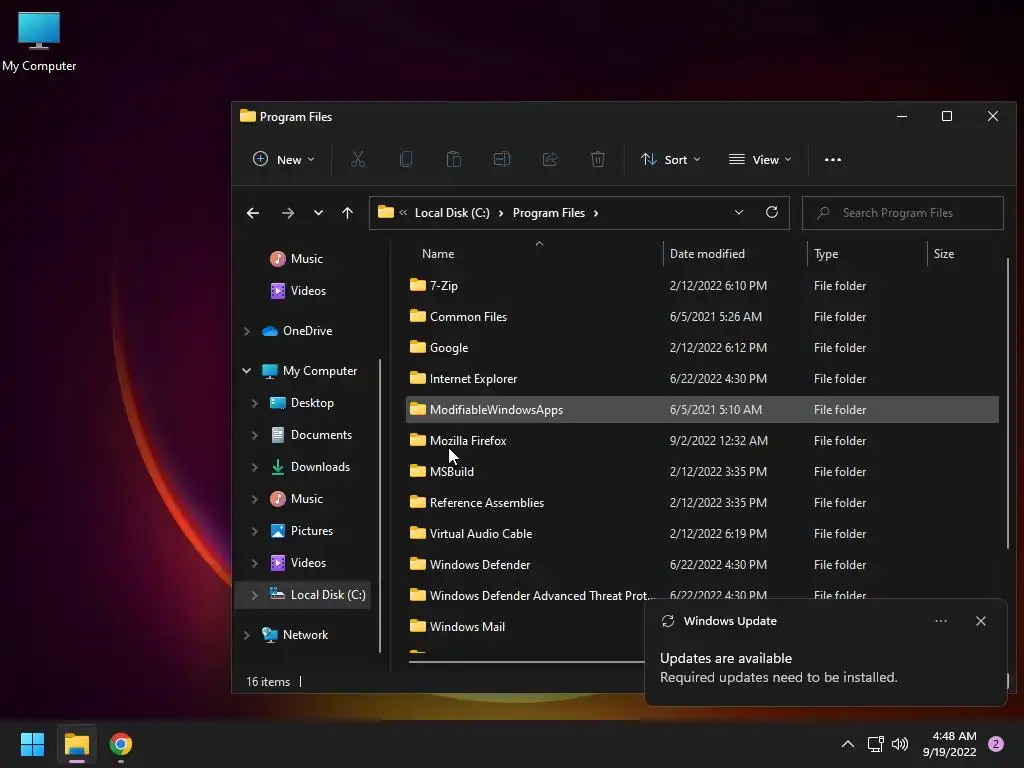Select the Virtual Audio Cable folder
The width and height of the screenshot is (1024, 768).
click(702, 534)
